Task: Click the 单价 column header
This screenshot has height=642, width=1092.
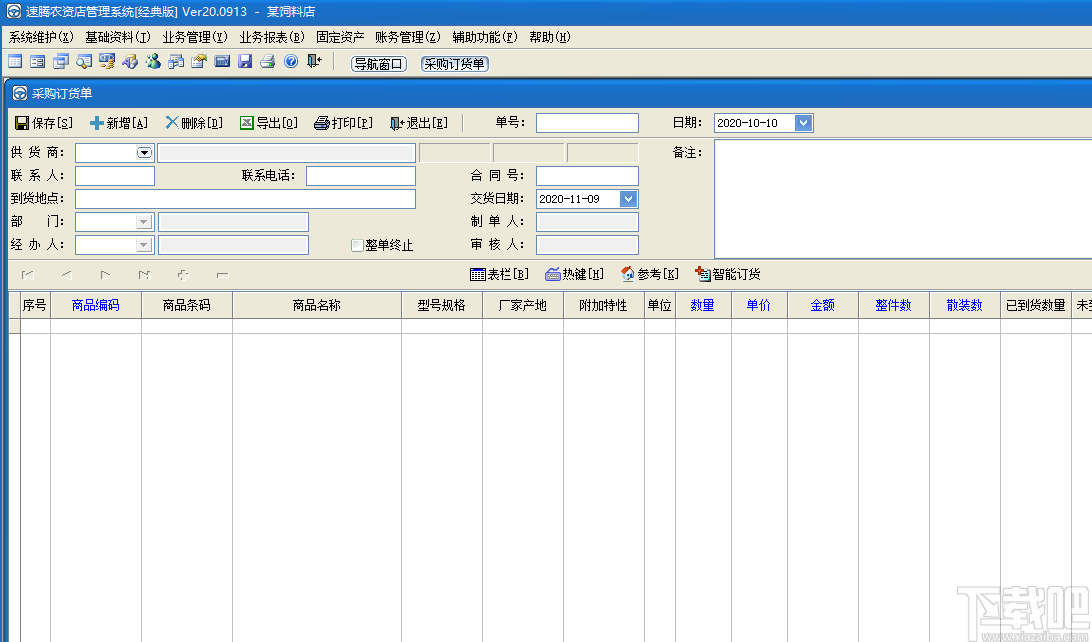Action: tap(759, 305)
